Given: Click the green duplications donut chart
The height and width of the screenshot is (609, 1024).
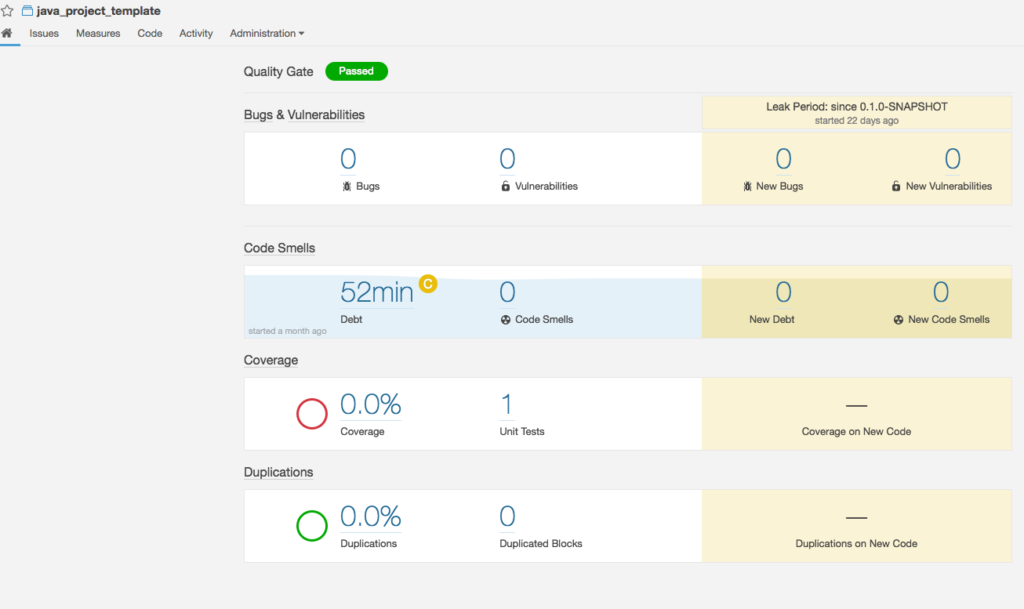Looking at the screenshot, I should coord(312,525).
